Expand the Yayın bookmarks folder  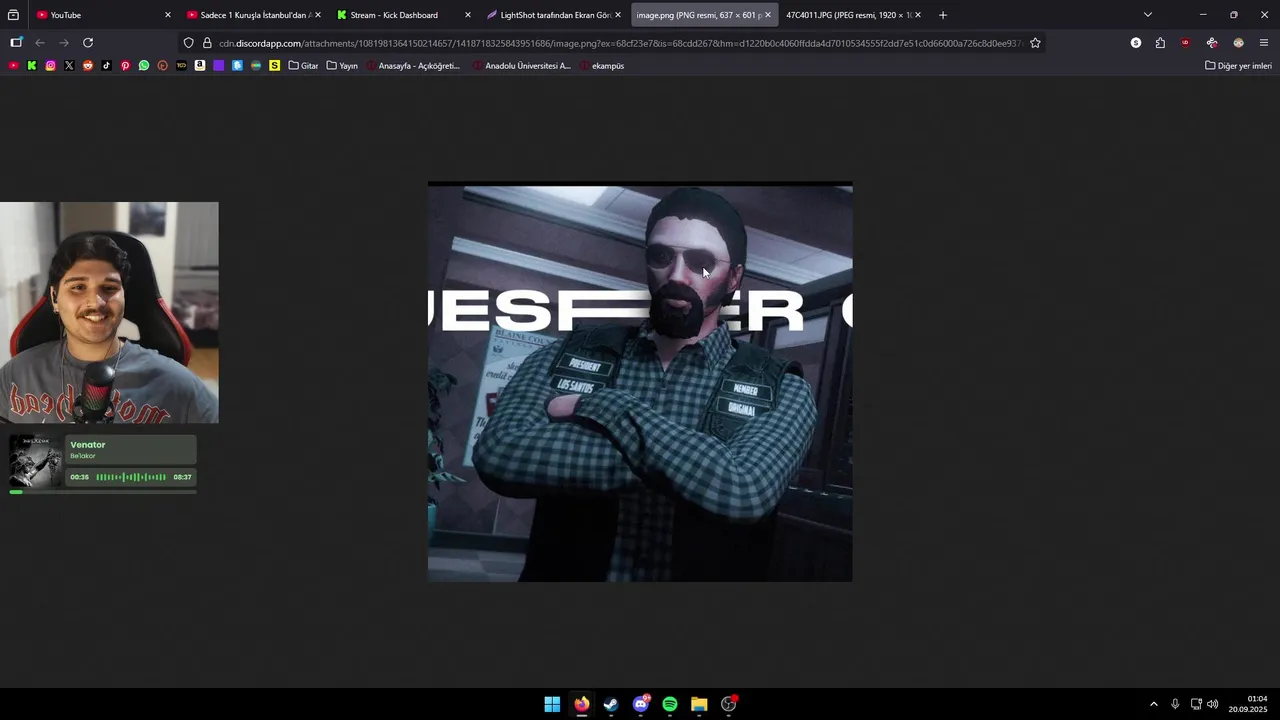342,66
